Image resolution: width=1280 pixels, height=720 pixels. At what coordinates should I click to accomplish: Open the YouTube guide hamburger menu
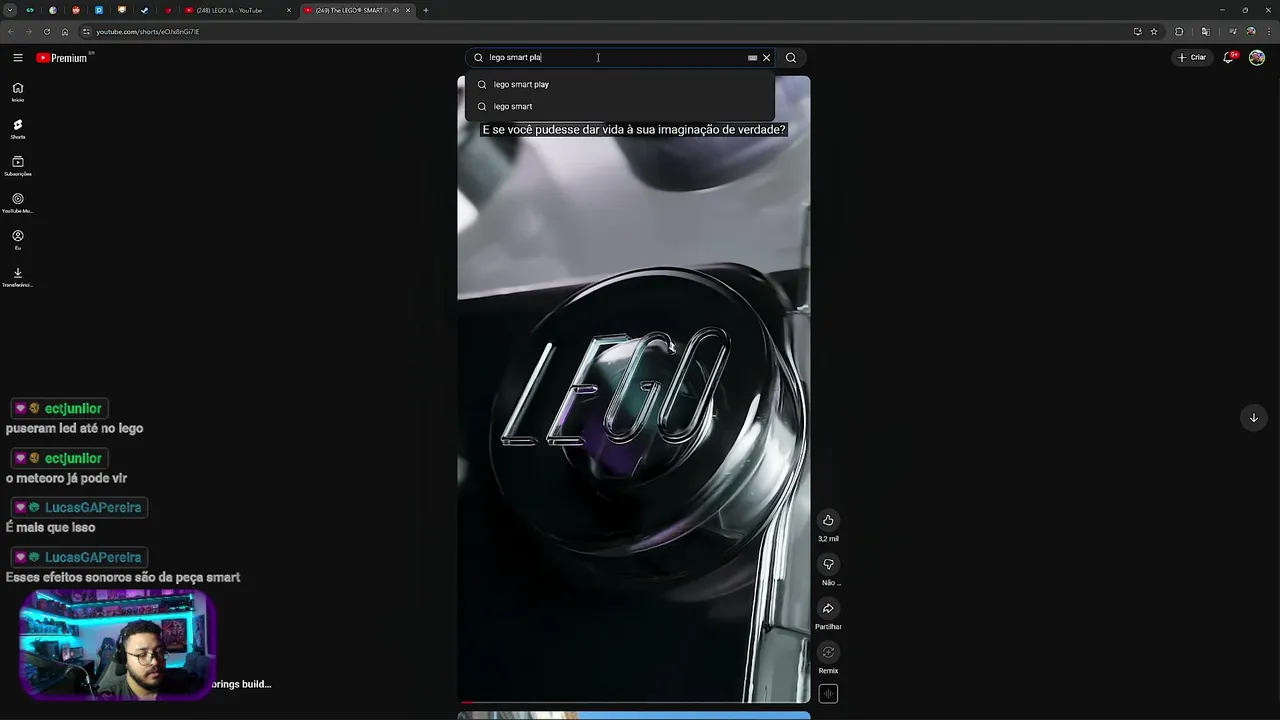18,58
